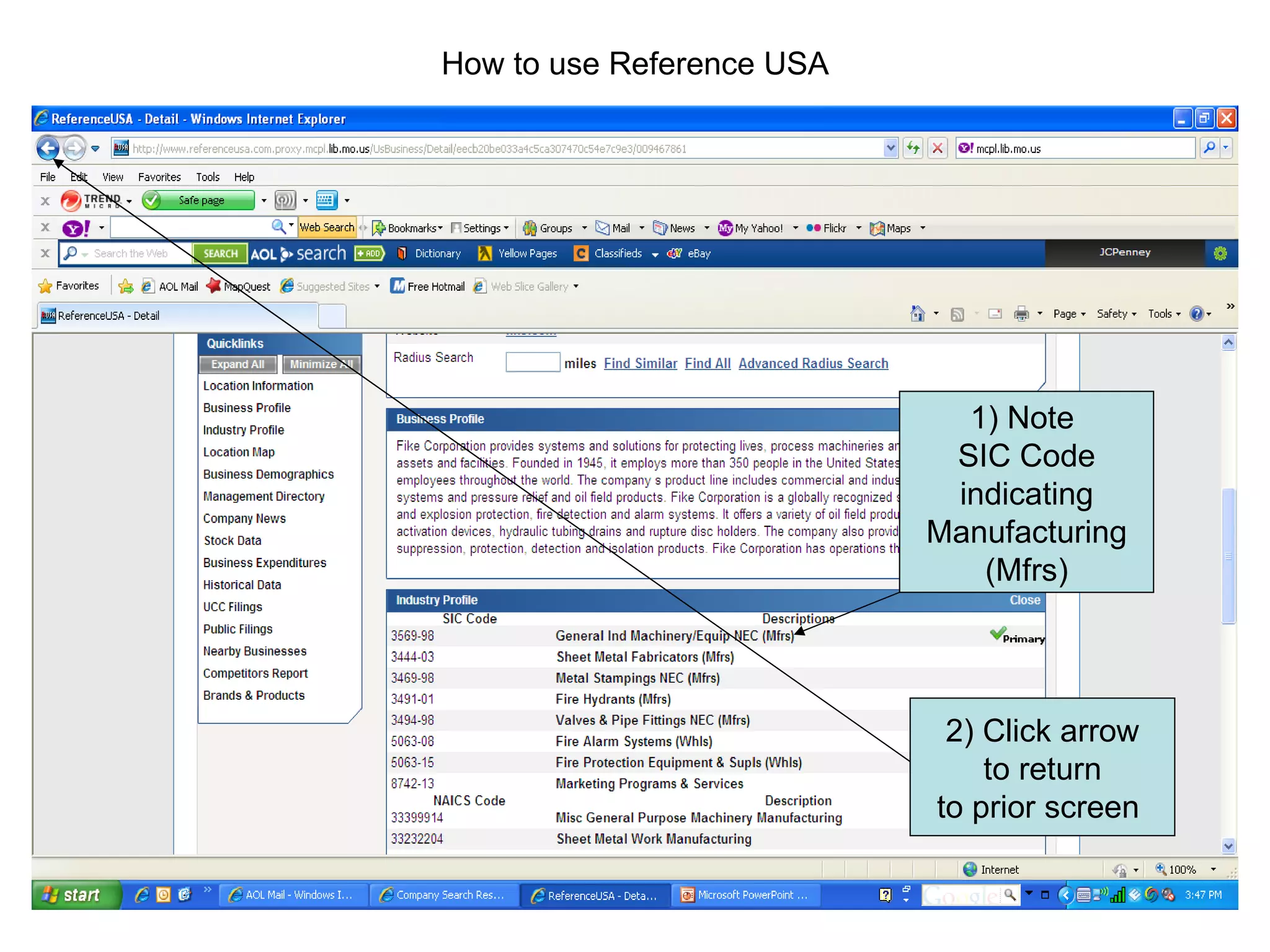Open the Stock Data quicklink

[x=232, y=540]
